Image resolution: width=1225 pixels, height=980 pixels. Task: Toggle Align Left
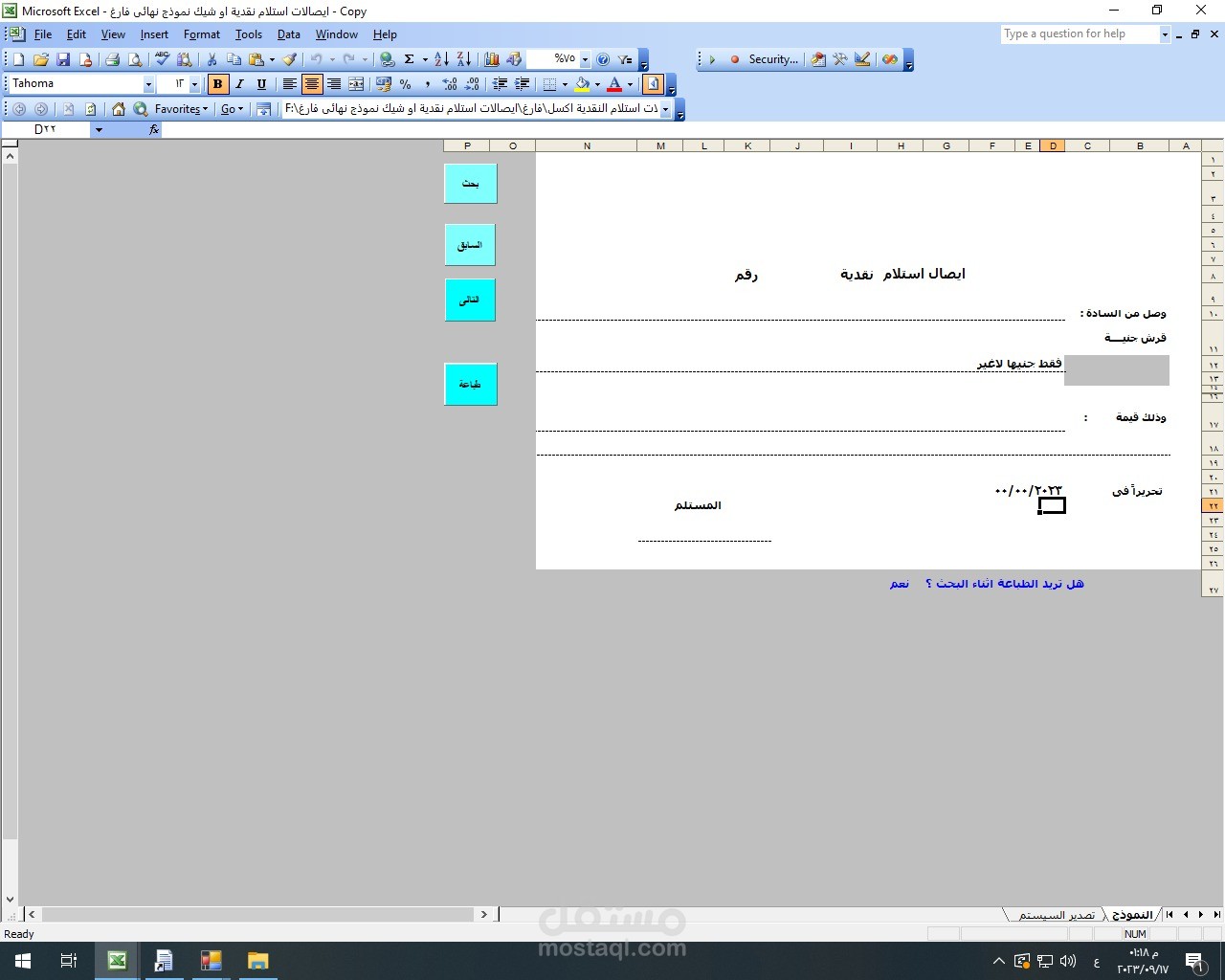pos(289,84)
